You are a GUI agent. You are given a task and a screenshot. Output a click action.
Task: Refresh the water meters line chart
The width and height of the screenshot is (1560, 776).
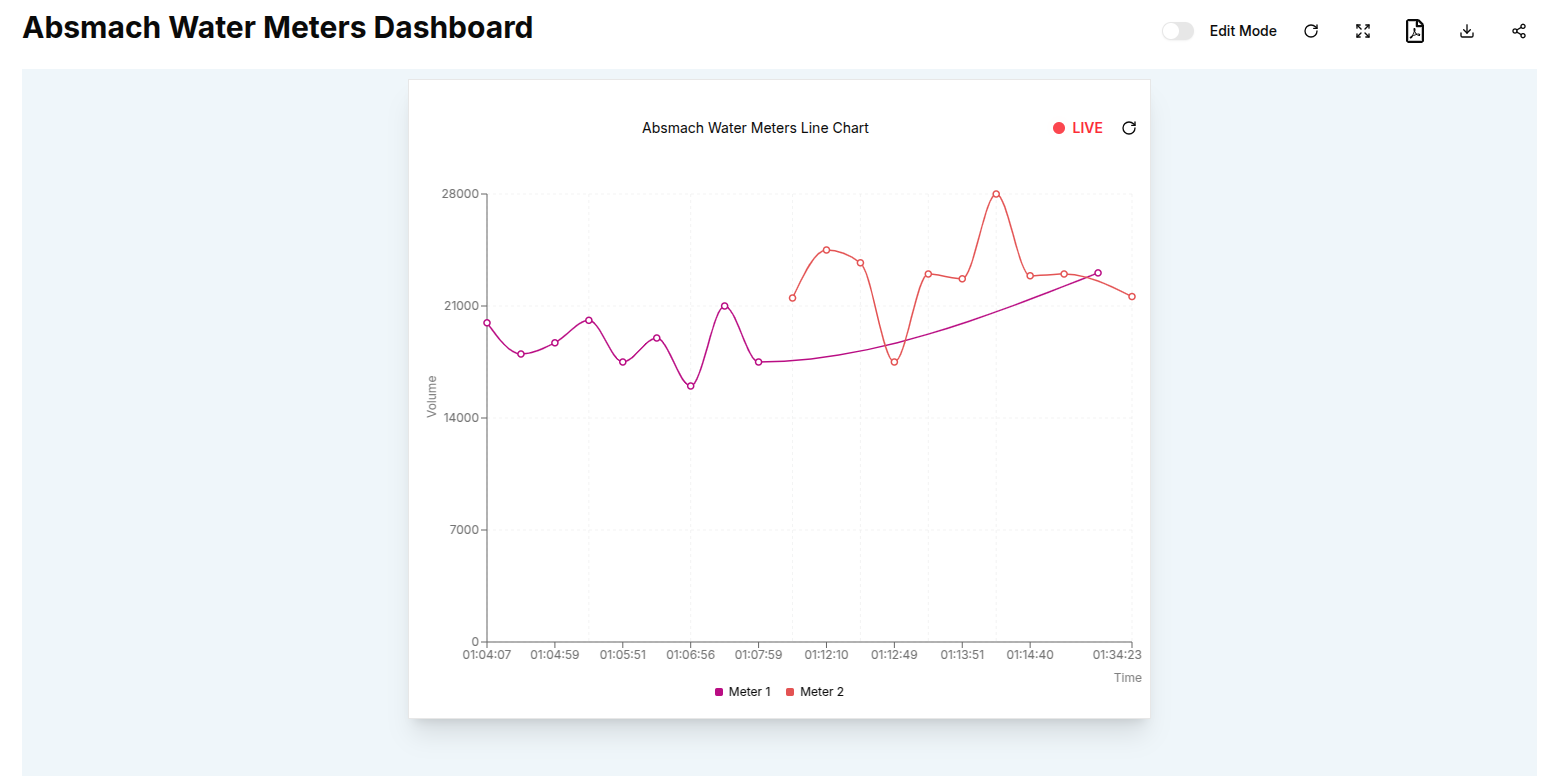tap(1129, 128)
